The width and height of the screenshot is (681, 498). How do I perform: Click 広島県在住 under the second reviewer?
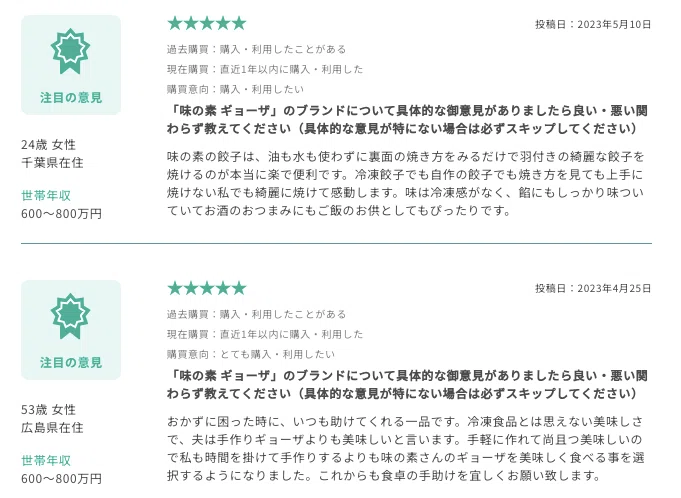point(52,428)
